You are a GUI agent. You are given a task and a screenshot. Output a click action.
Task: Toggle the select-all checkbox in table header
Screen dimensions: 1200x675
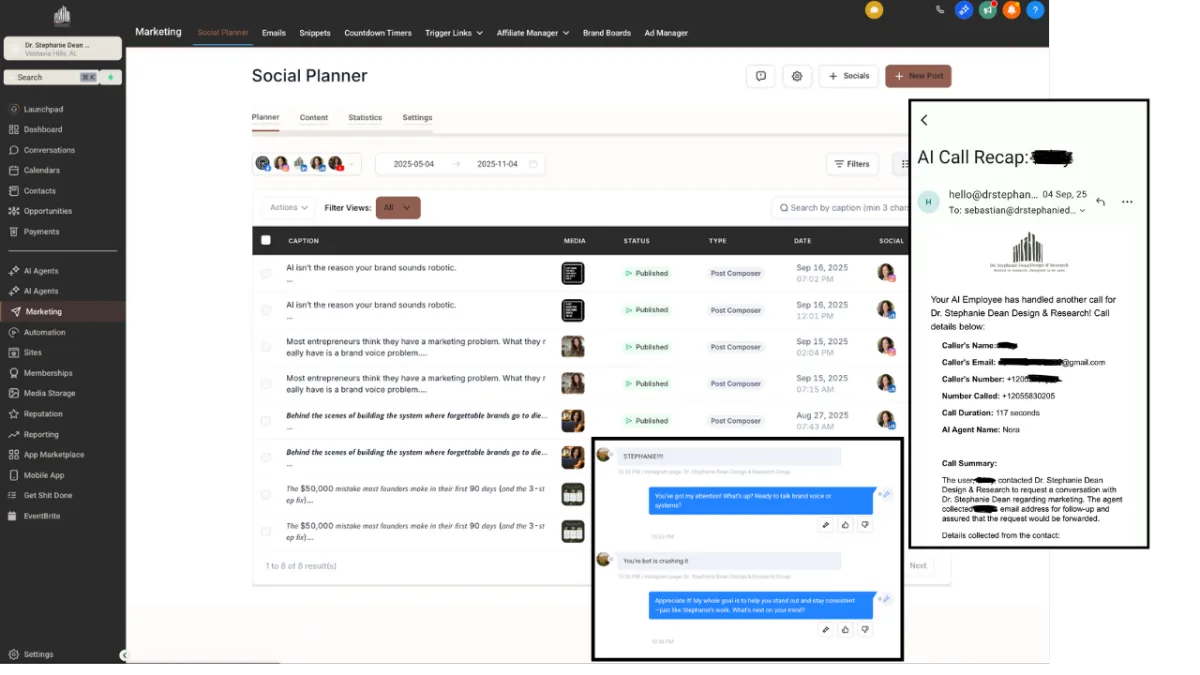click(266, 240)
